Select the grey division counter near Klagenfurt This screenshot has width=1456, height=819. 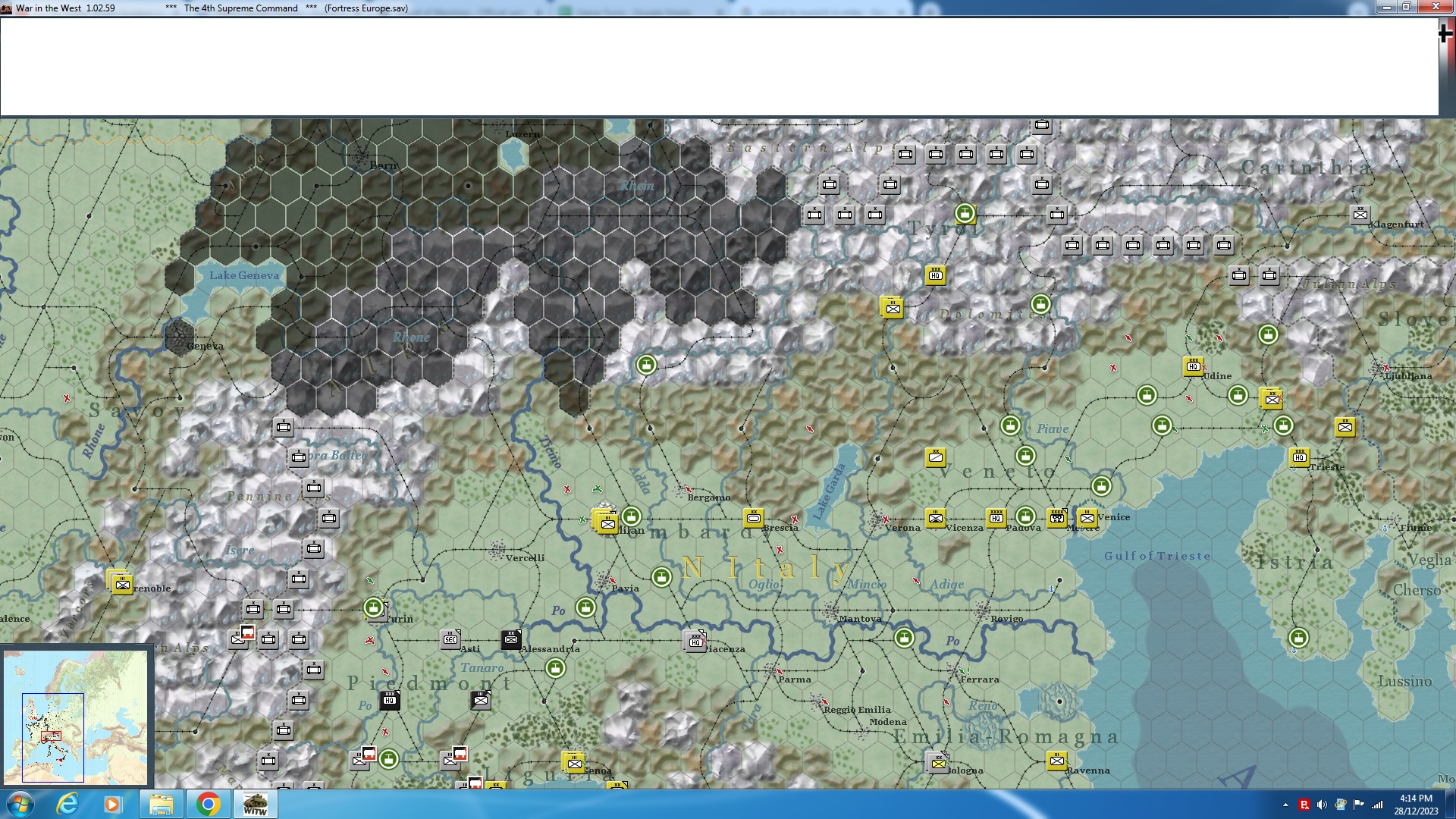pyautogui.click(x=1360, y=215)
